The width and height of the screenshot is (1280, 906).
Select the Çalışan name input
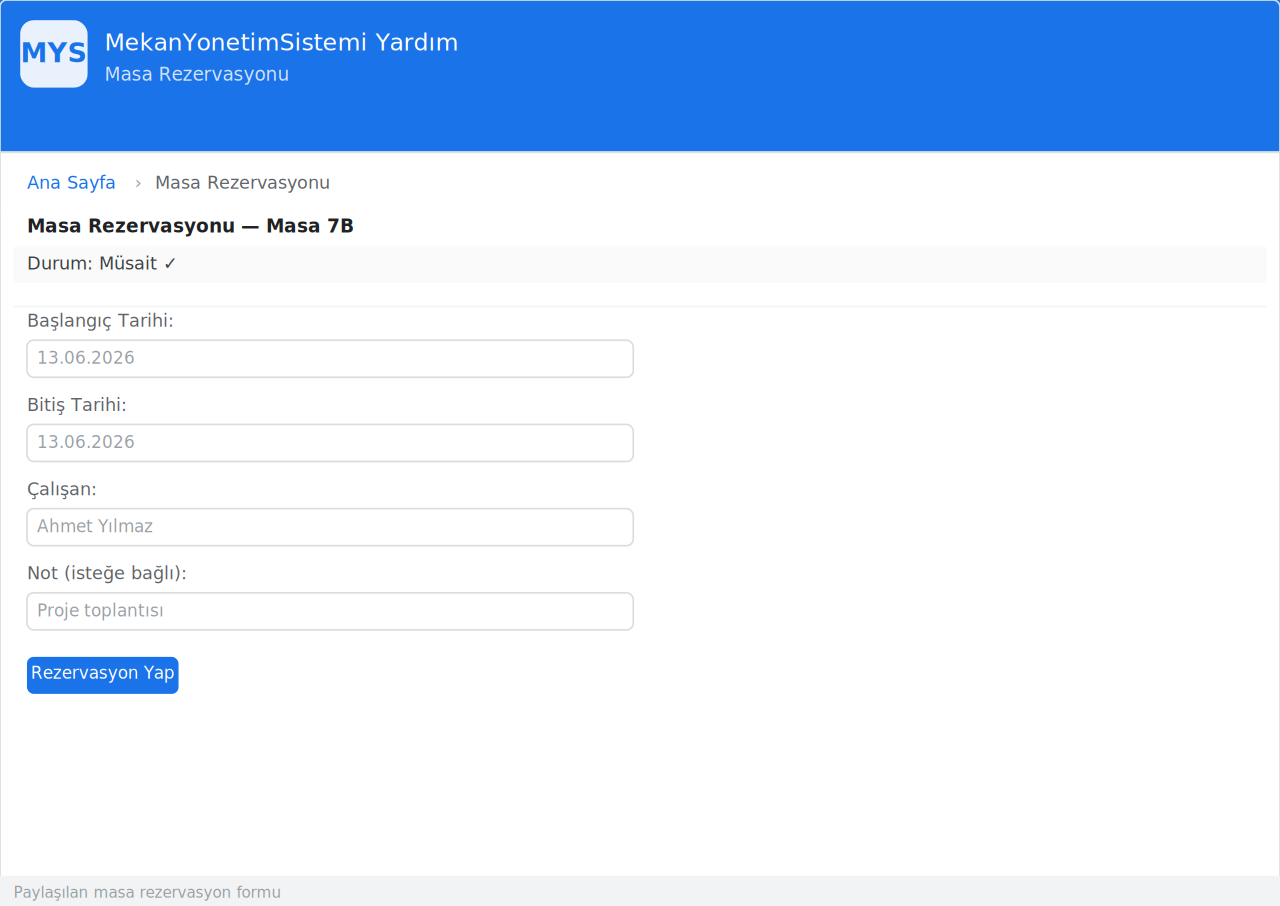[330, 527]
